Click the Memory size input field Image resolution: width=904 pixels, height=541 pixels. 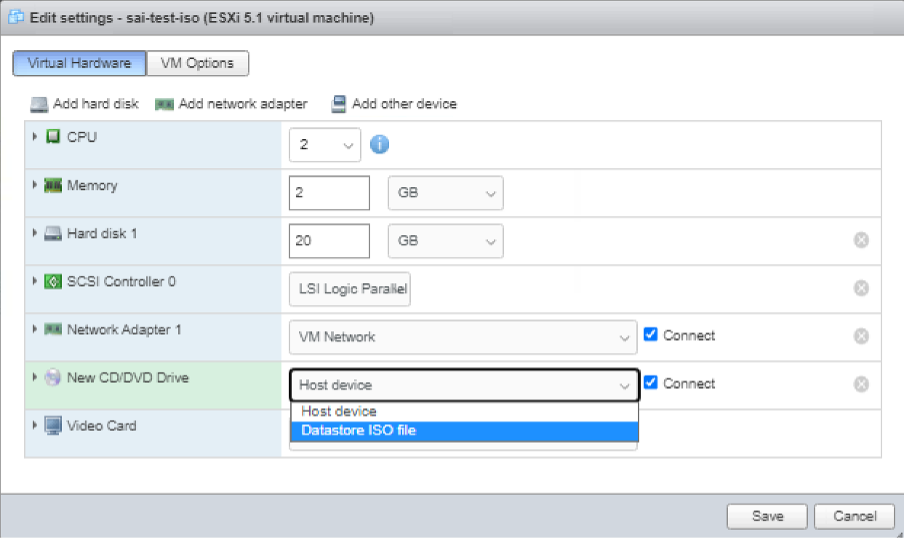329,193
